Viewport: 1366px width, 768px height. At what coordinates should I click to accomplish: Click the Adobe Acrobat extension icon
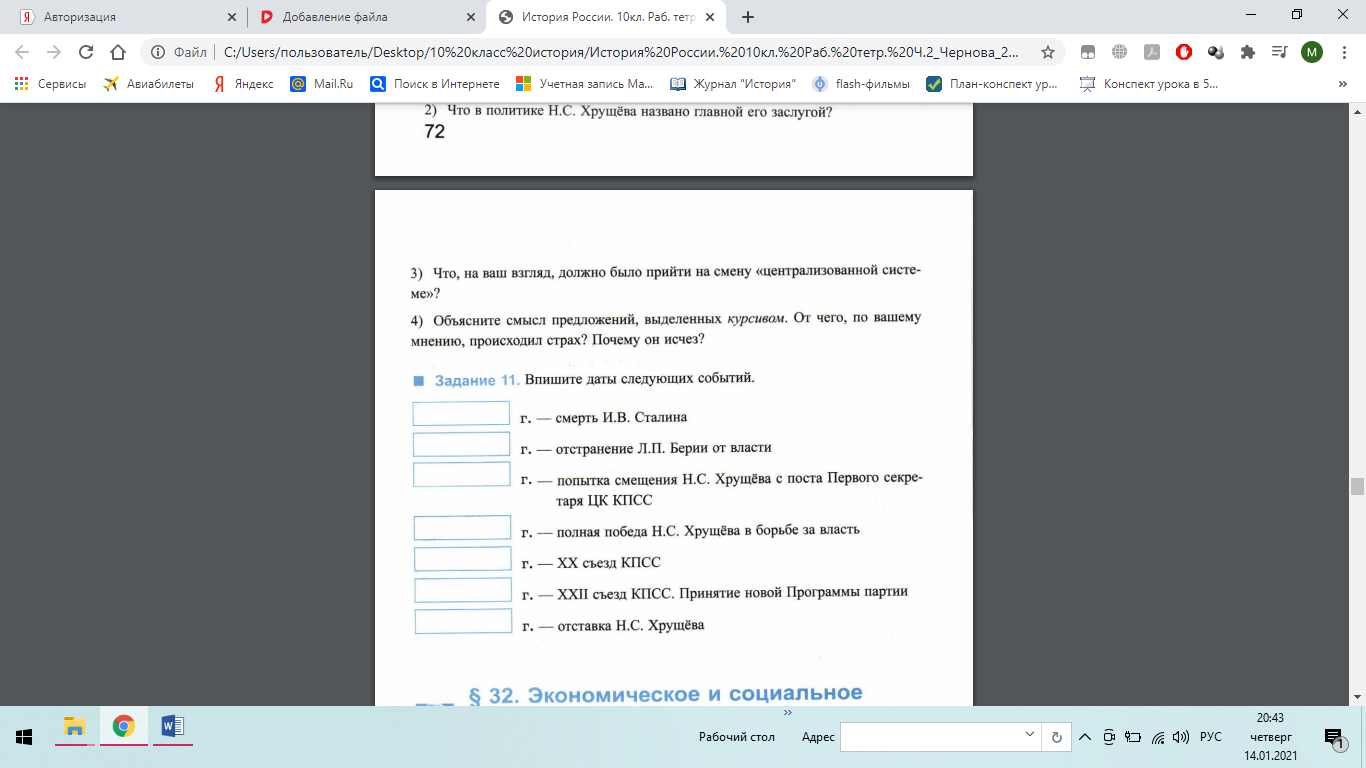(1152, 52)
